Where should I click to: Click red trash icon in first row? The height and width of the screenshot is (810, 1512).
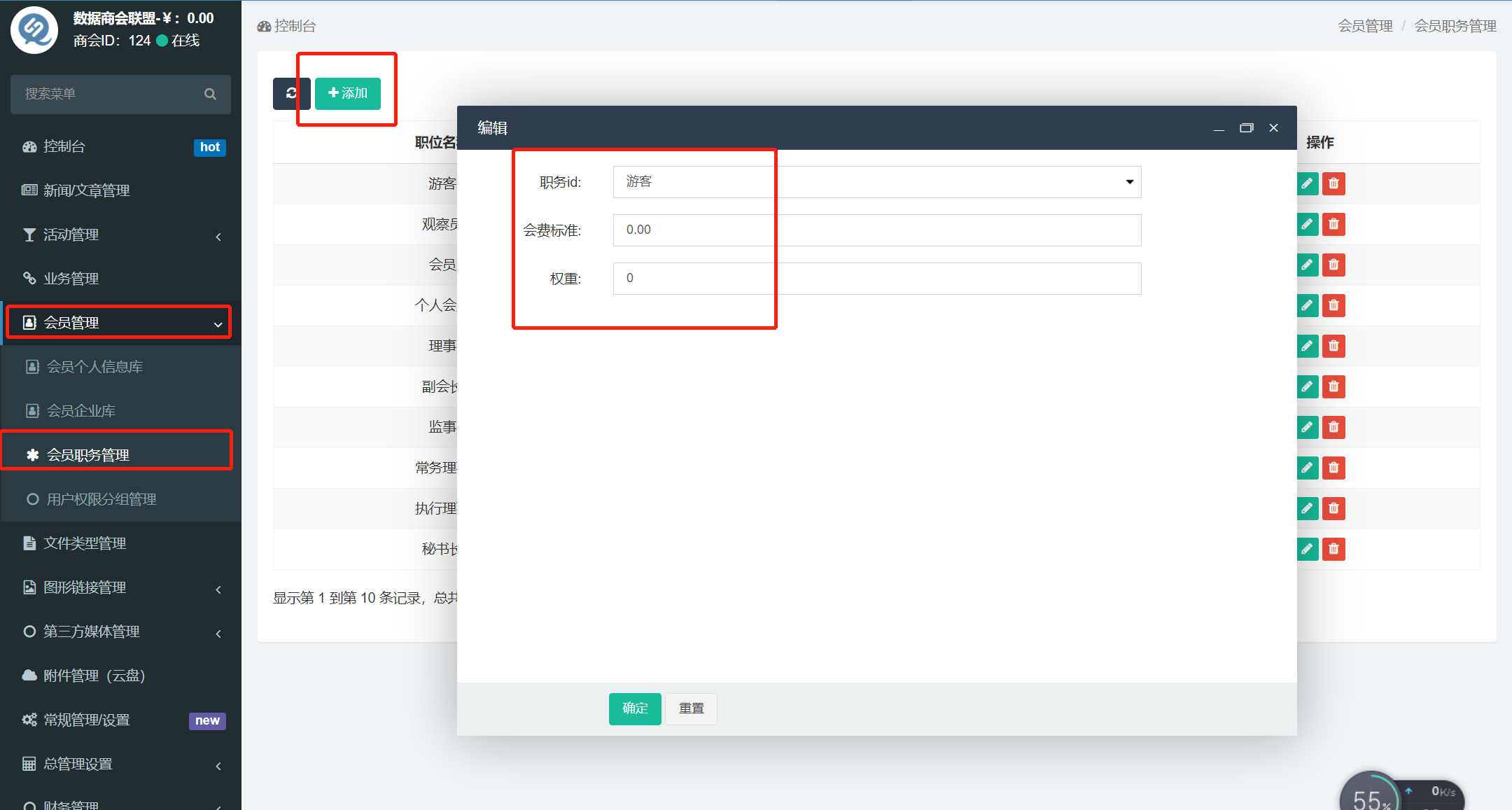(1333, 183)
